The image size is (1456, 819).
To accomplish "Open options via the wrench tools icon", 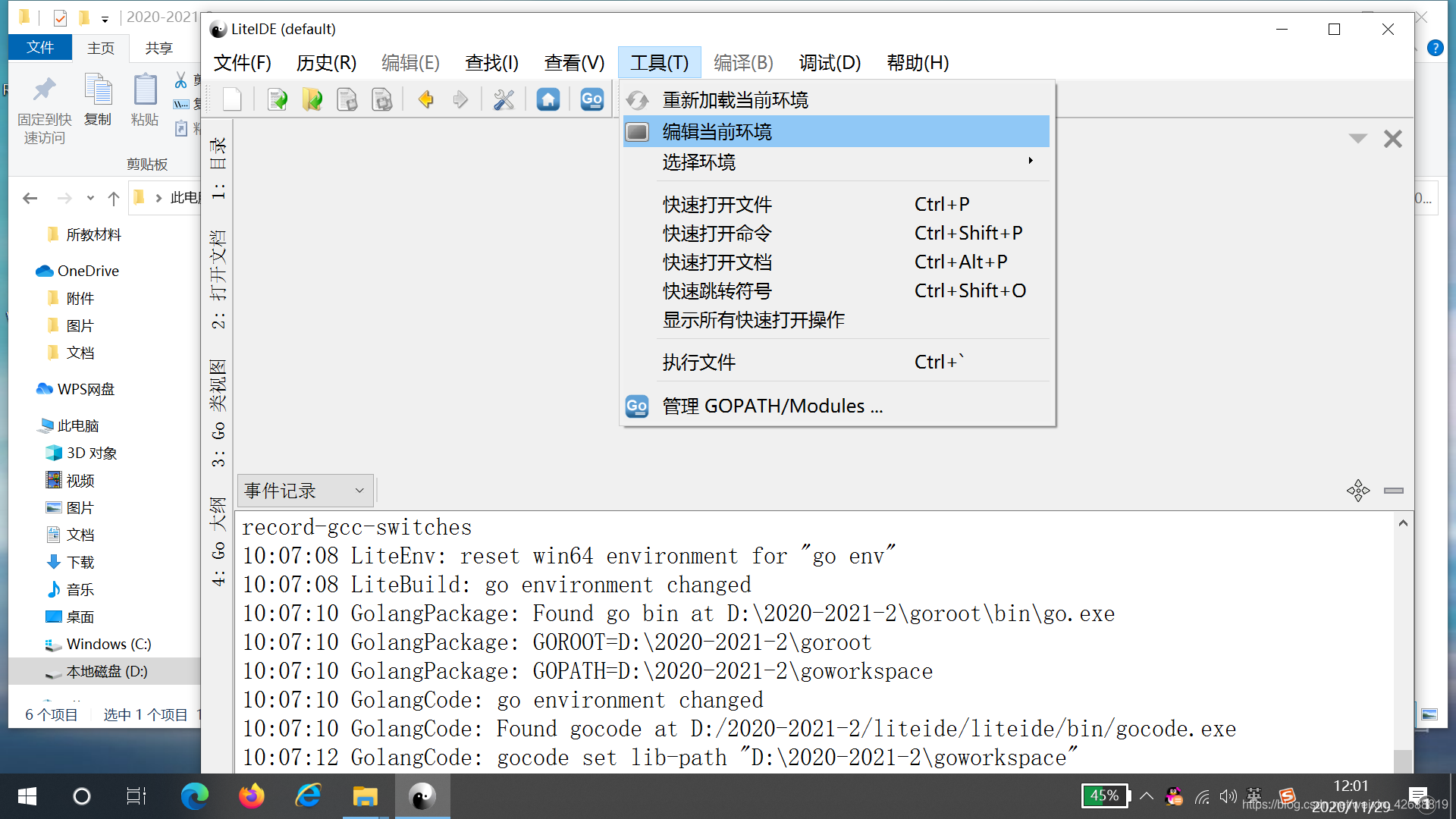I will [504, 99].
